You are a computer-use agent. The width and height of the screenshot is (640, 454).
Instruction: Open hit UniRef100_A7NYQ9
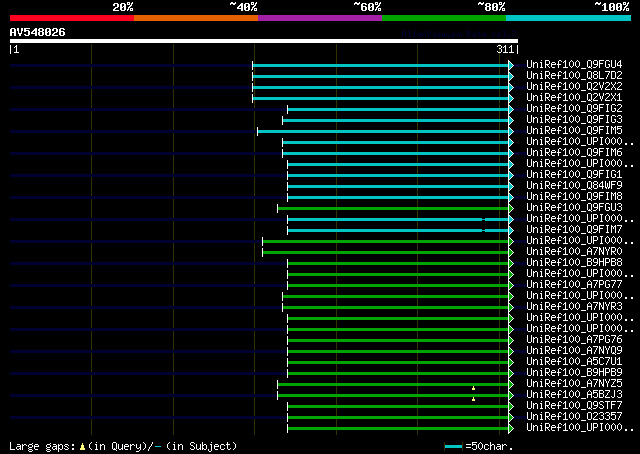574,351
